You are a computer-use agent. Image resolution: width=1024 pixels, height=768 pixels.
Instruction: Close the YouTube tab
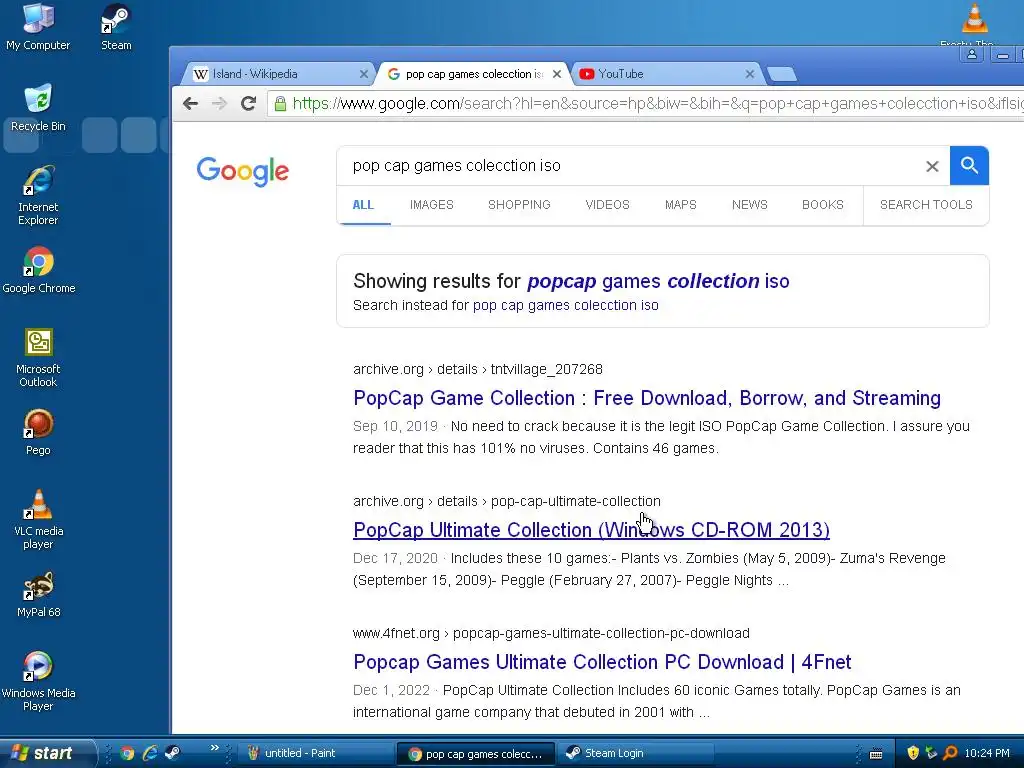click(750, 74)
